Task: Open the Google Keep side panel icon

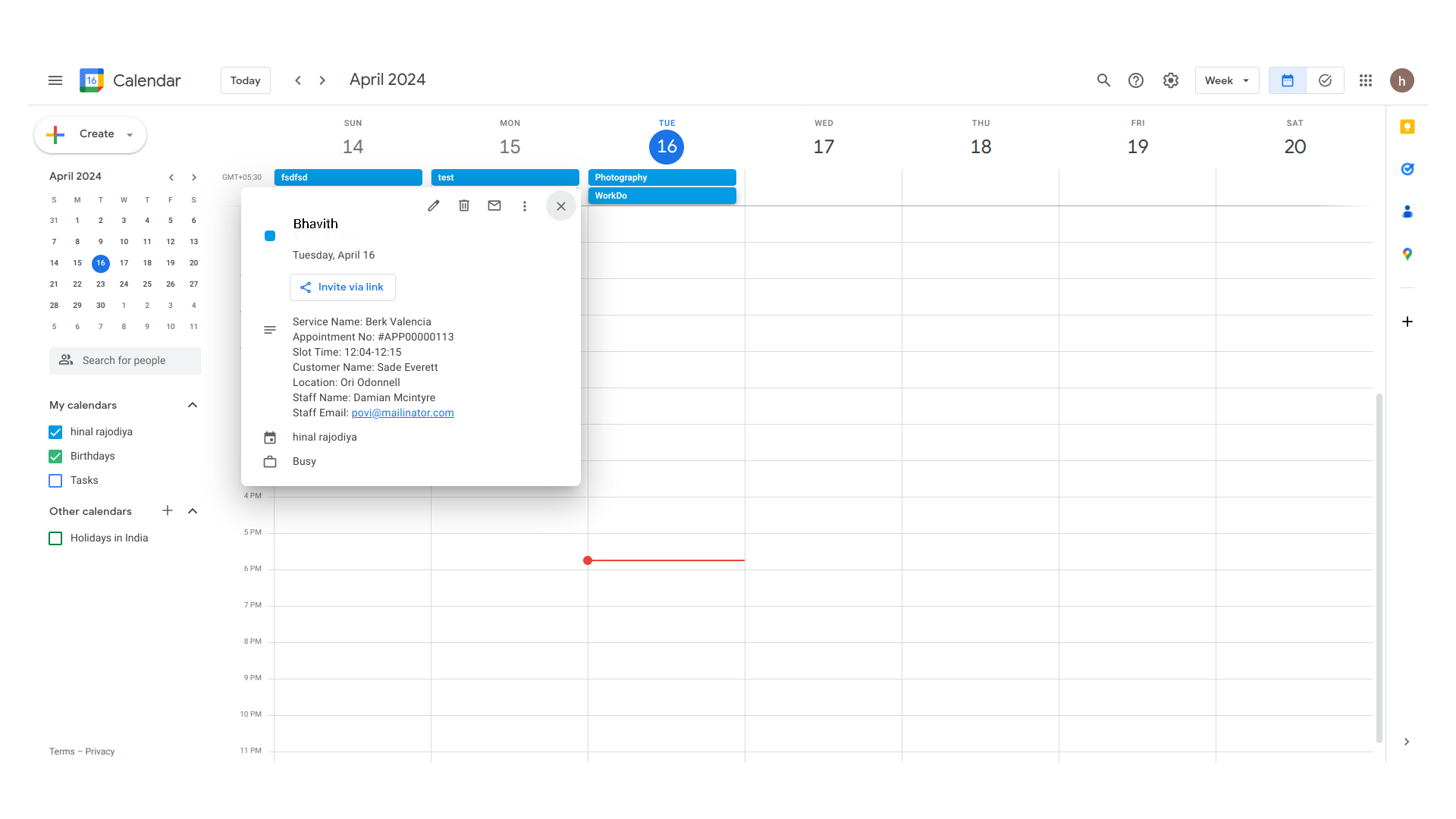Action: point(1407,127)
